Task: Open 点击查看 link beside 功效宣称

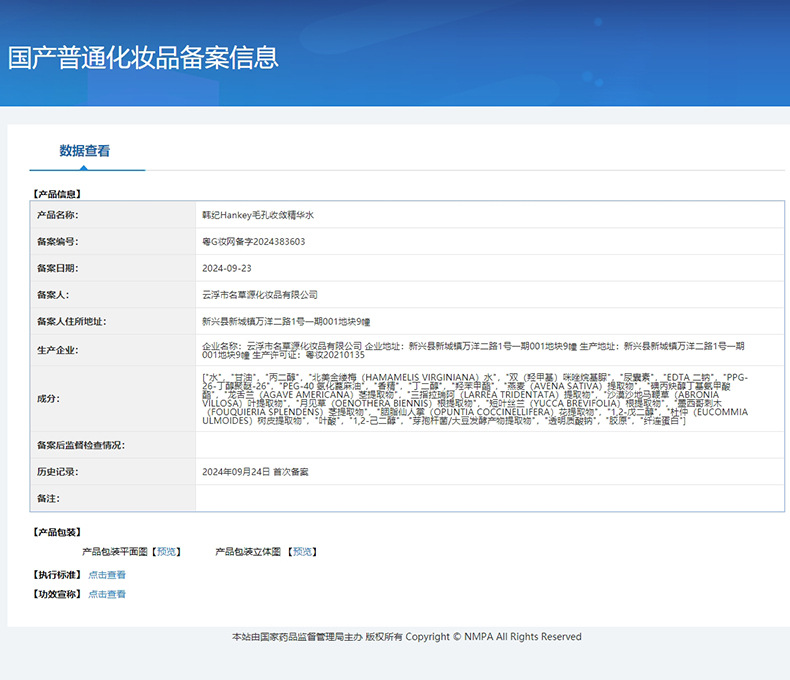Action: pyautogui.click(x=107, y=594)
